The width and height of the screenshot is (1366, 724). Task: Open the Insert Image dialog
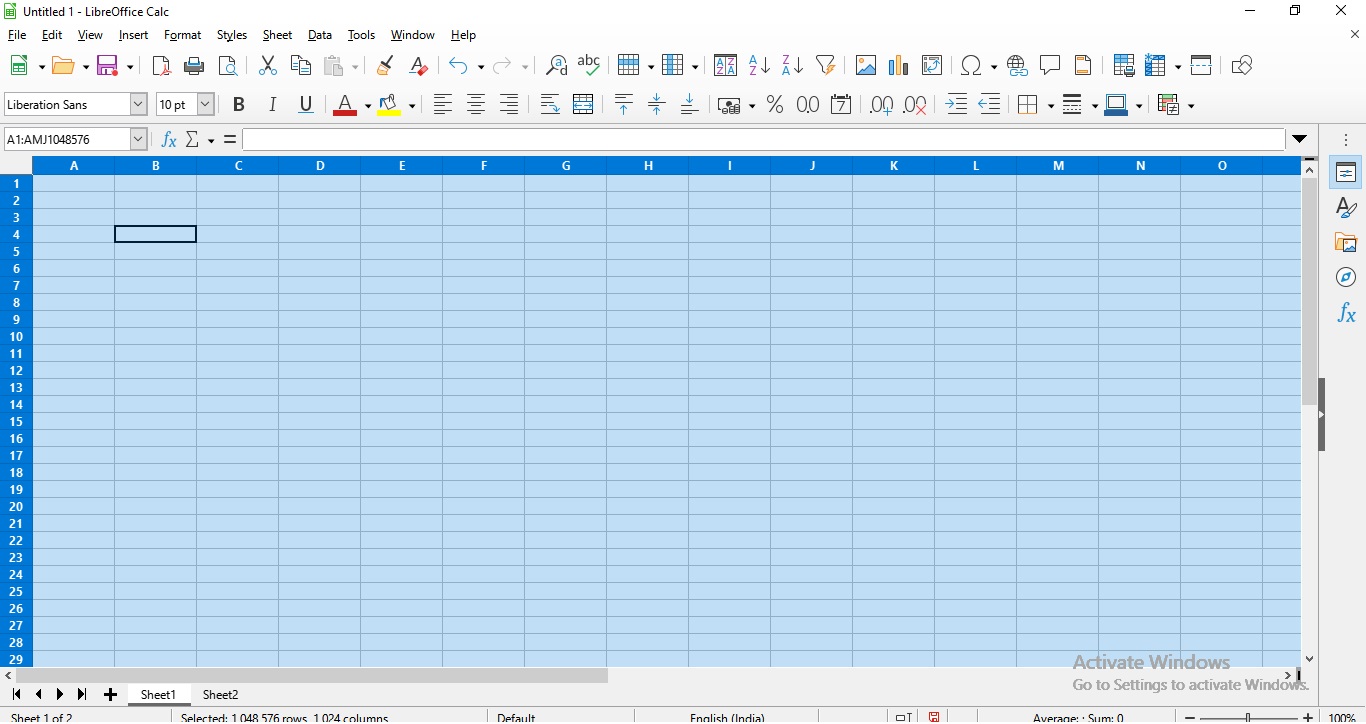pyautogui.click(x=866, y=65)
